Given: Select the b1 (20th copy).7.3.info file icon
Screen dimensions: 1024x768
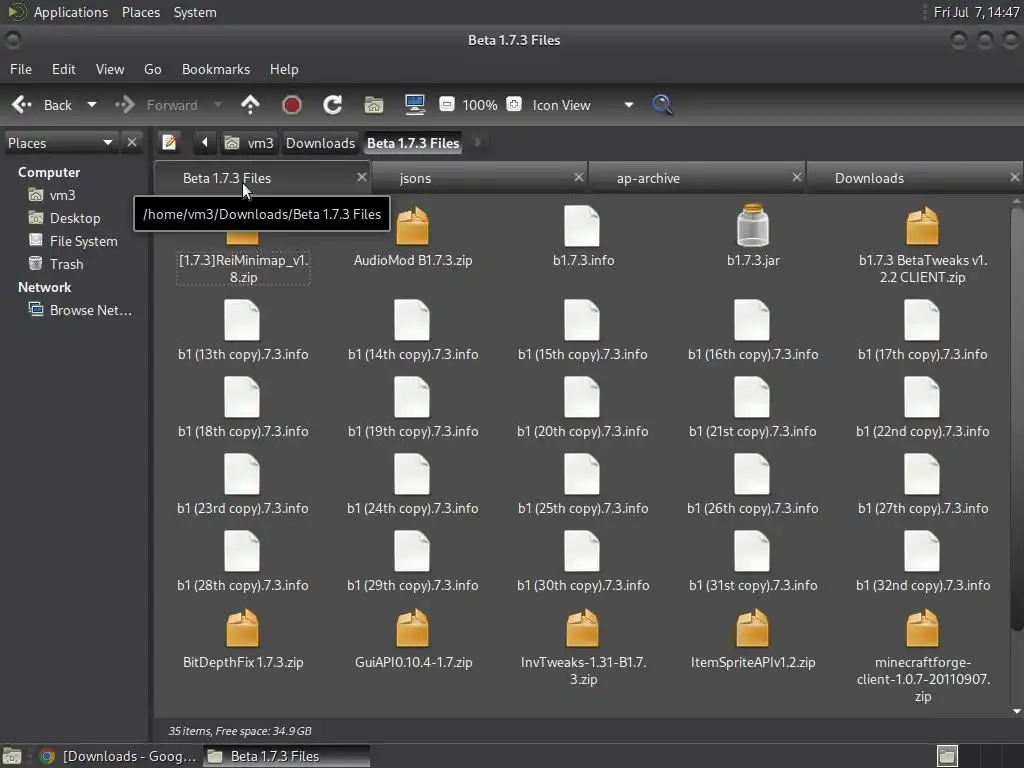Looking at the screenshot, I should pos(582,397).
